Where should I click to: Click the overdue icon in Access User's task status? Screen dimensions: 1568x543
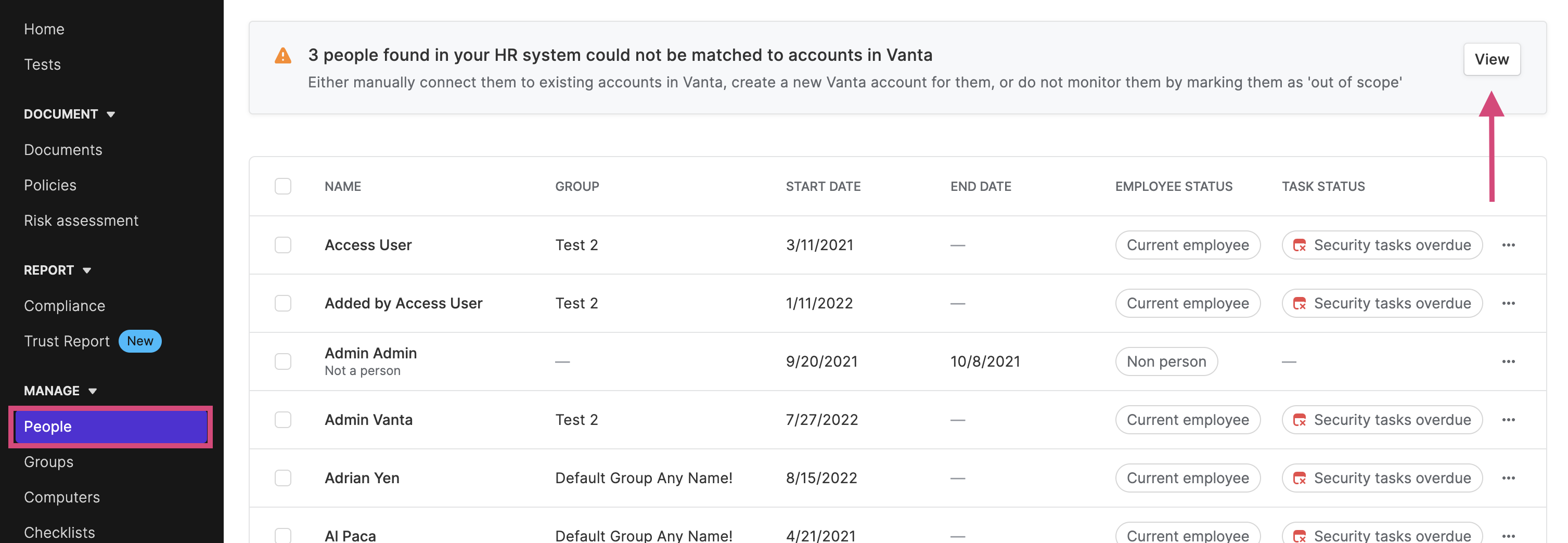coord(1299,245)
